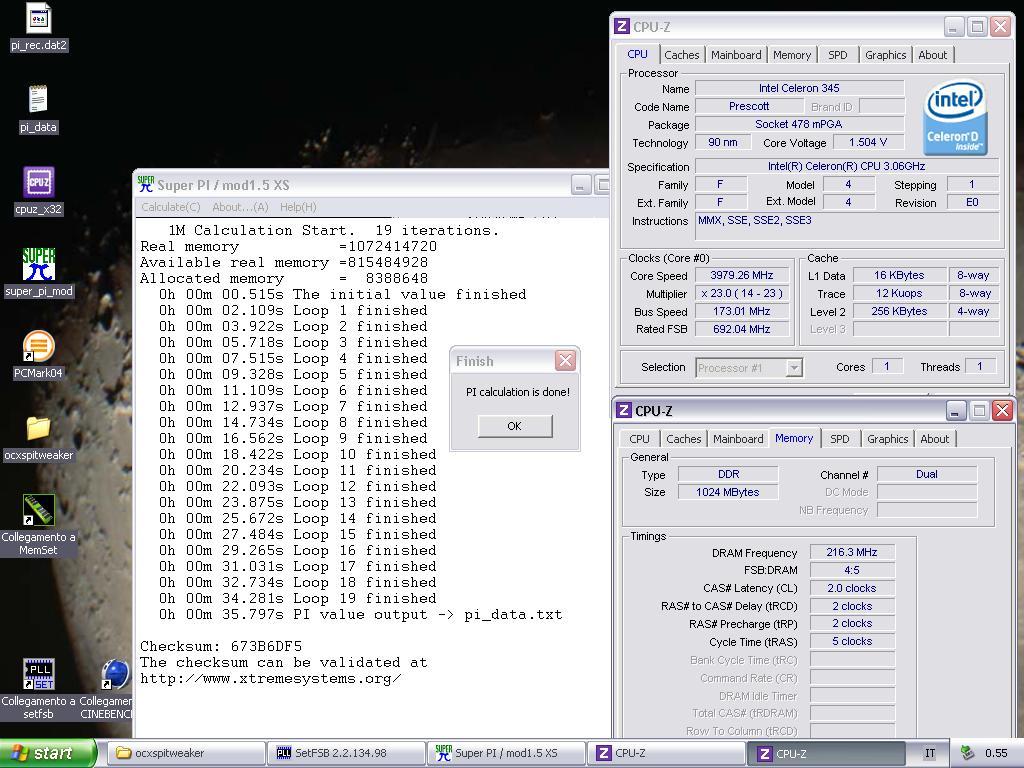Select the Collegamento a MemSet shortcut icon
The image size is (1024, 768).
pos(39,510)
